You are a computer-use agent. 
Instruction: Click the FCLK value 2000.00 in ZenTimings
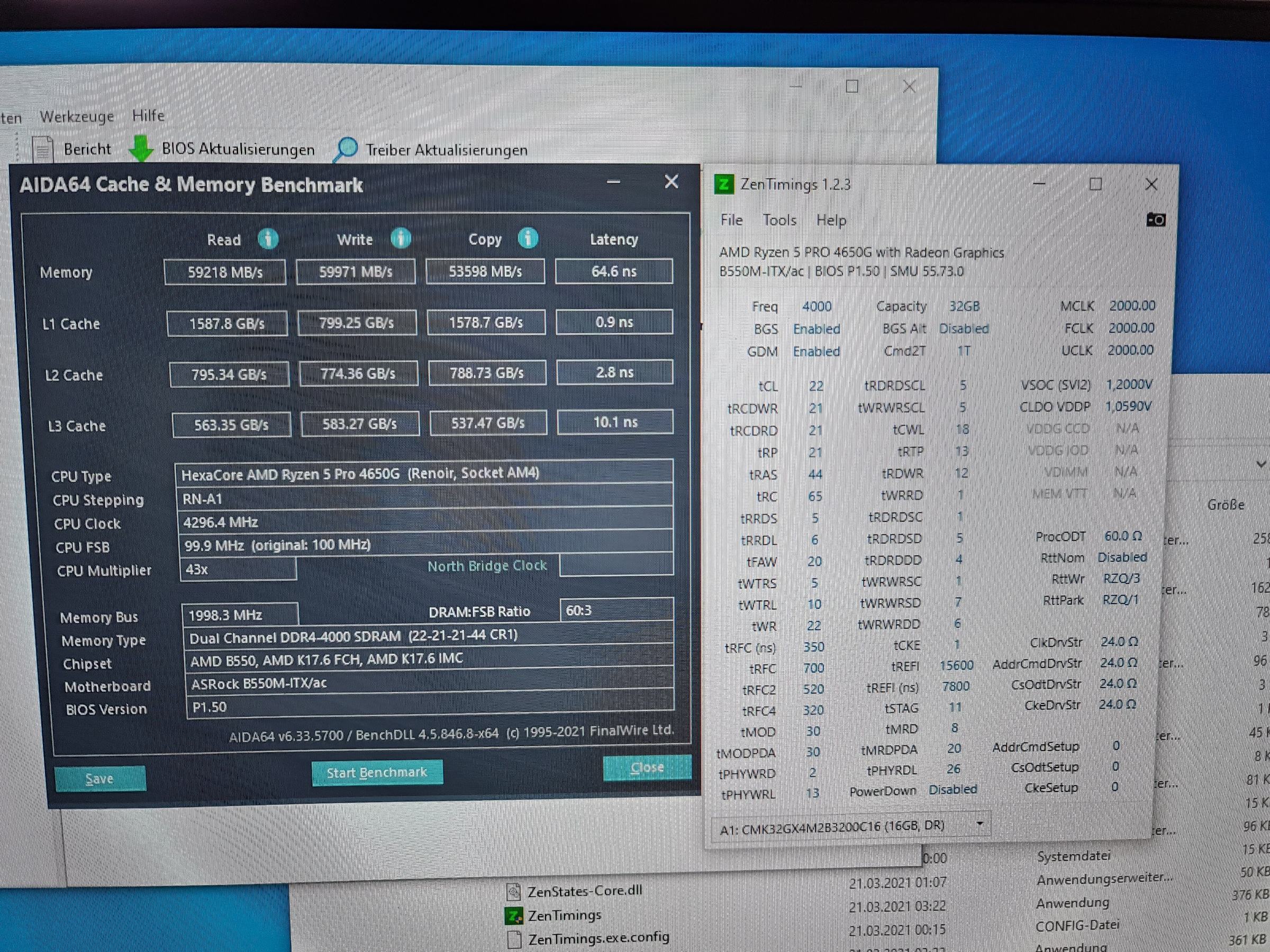(1131, 328)
